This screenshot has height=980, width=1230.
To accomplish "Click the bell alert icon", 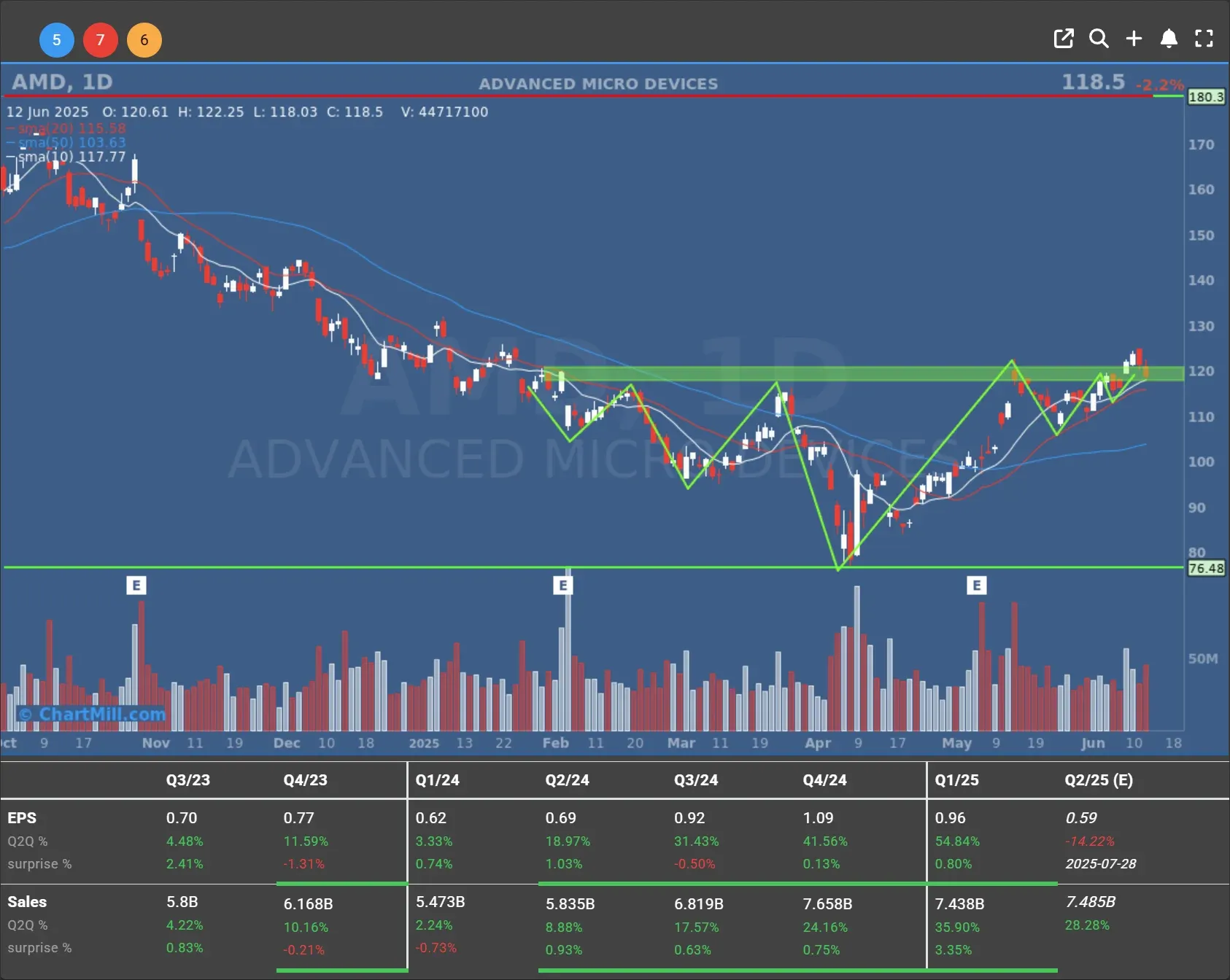I will point(1169,39).
